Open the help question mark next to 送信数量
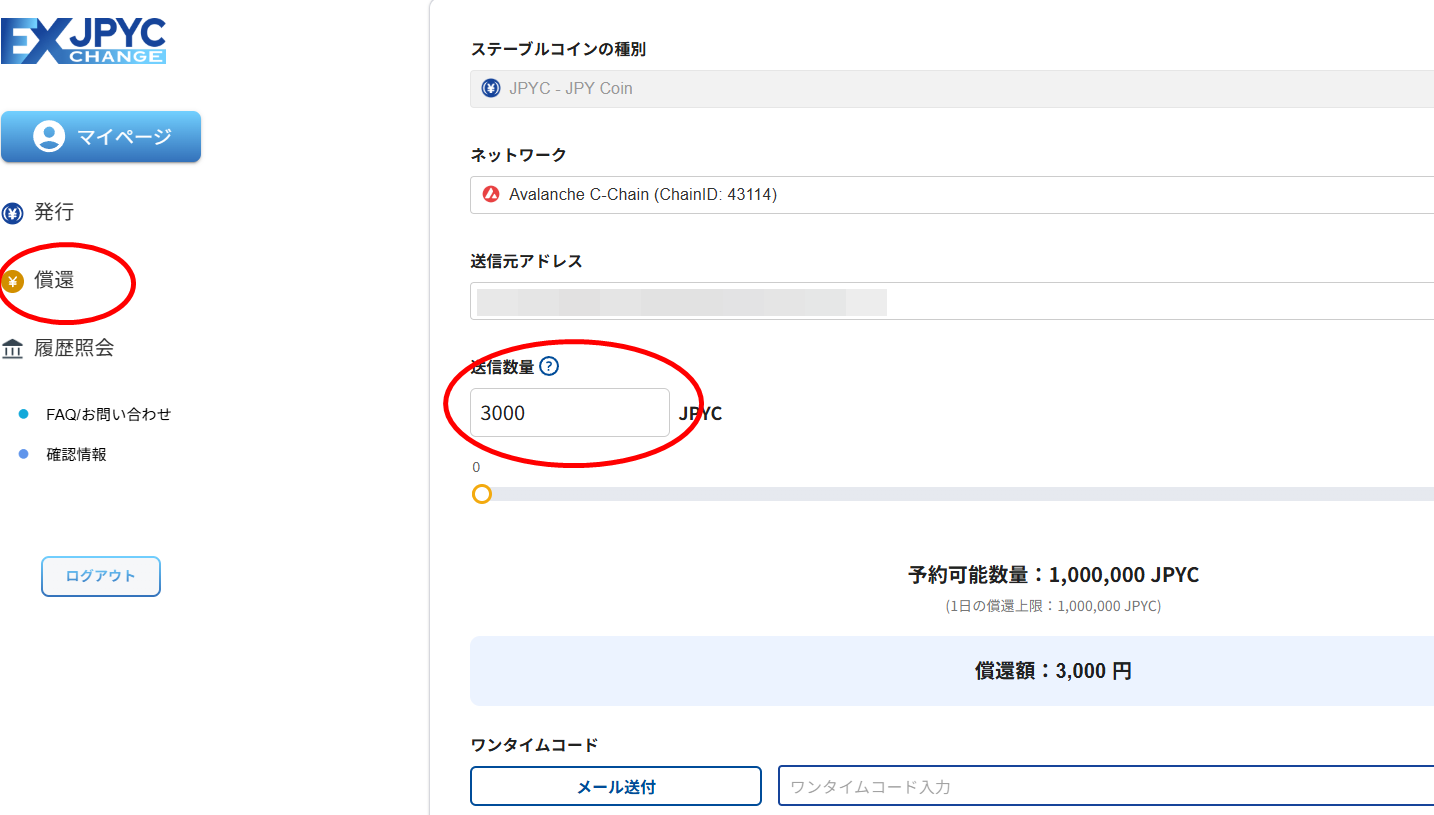The image size is (1434, 815). pos(549,366)
